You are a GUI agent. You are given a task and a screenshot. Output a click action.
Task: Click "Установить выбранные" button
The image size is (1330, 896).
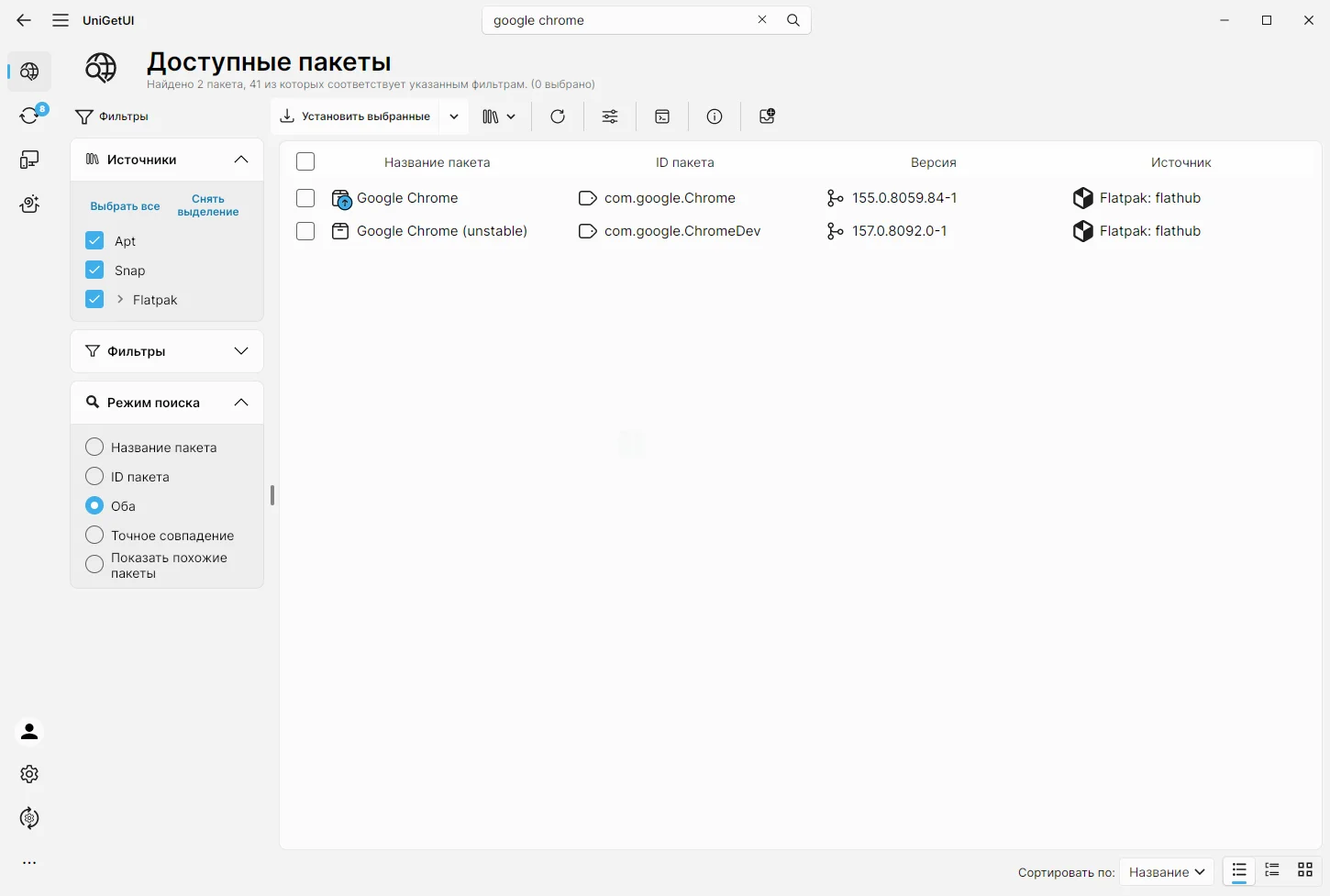point(355,116)
